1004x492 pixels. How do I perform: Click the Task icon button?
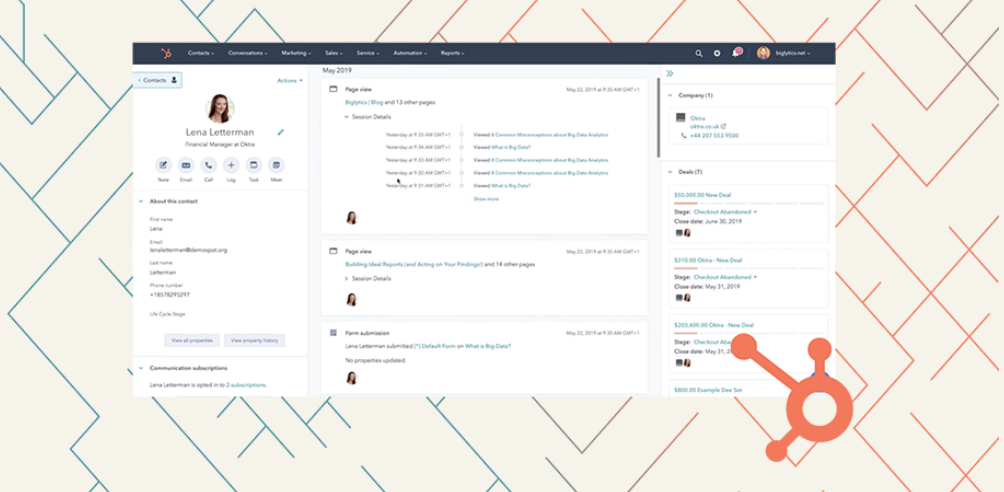254,165
